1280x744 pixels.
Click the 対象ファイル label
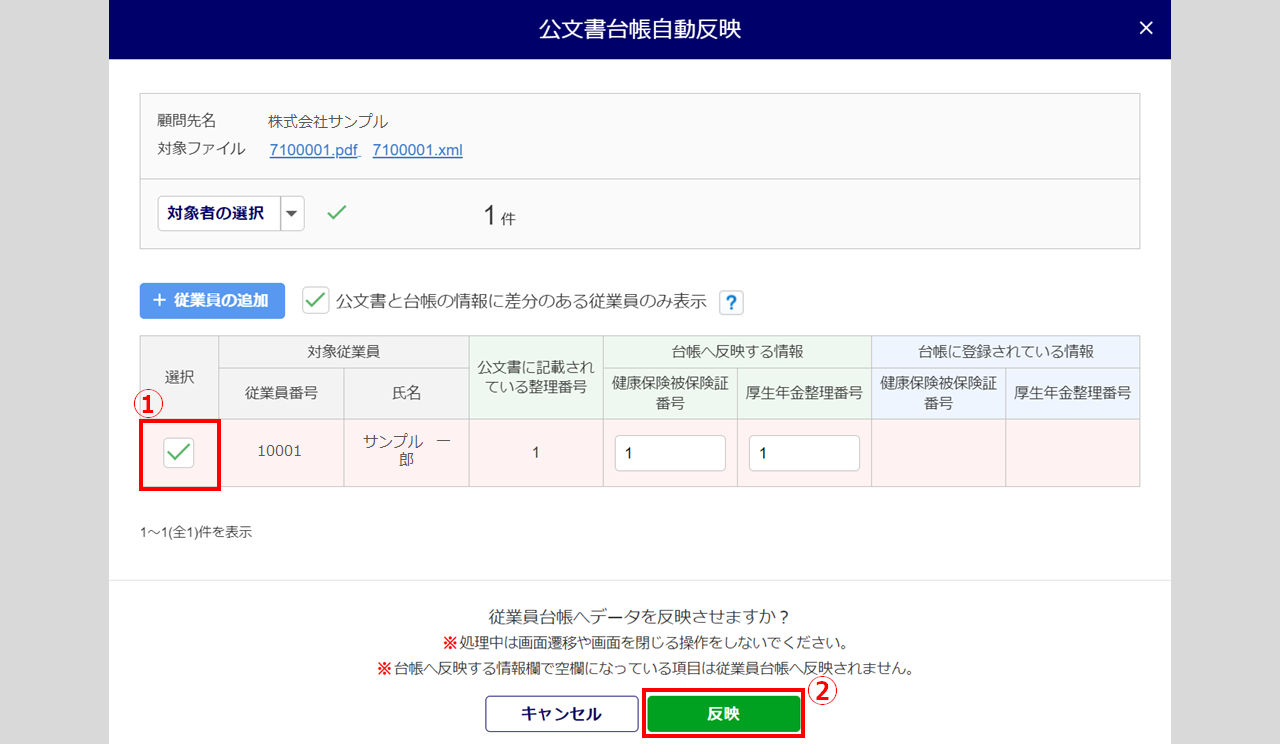[x=201, y=149]
